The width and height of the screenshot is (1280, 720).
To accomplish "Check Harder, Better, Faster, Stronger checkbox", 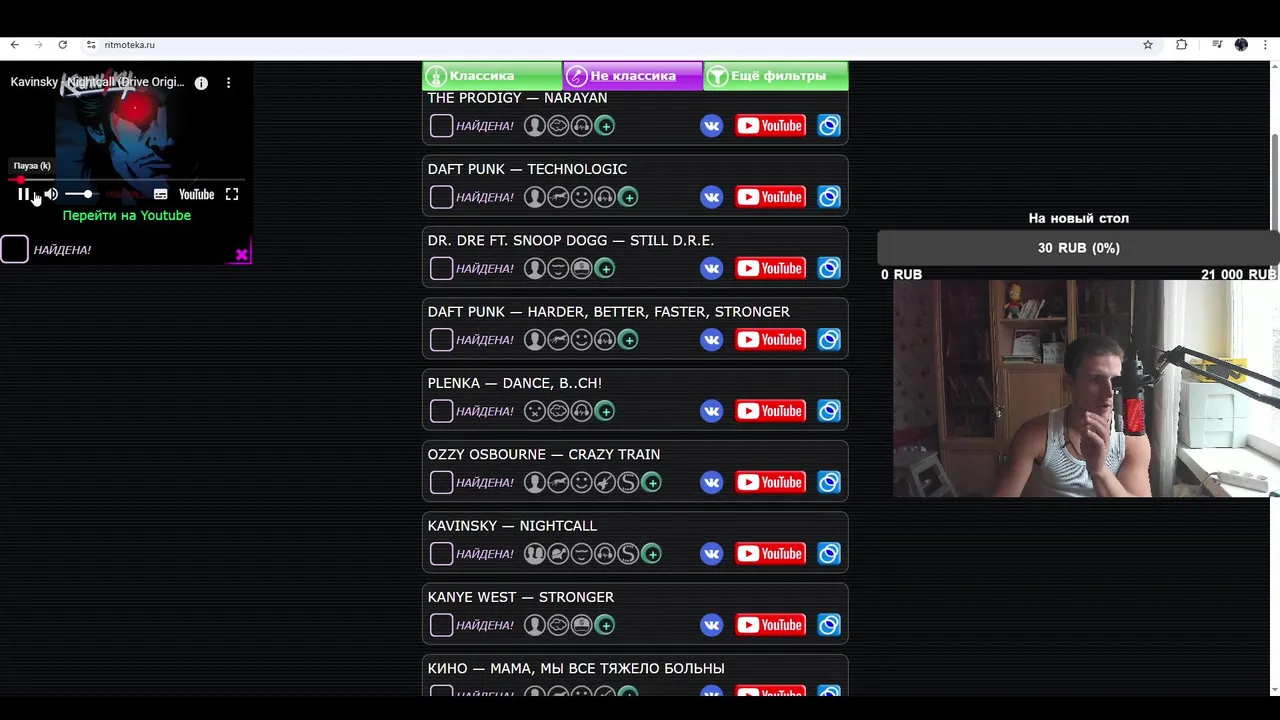I will [x=441, y=340].
